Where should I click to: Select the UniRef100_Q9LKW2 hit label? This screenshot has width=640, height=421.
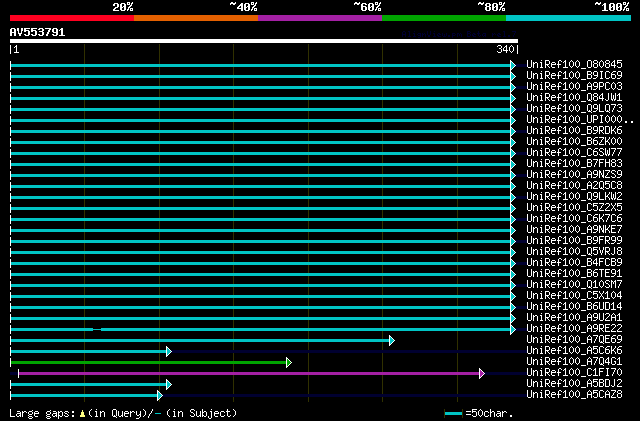pyautogui.click(x=573, y=196)
